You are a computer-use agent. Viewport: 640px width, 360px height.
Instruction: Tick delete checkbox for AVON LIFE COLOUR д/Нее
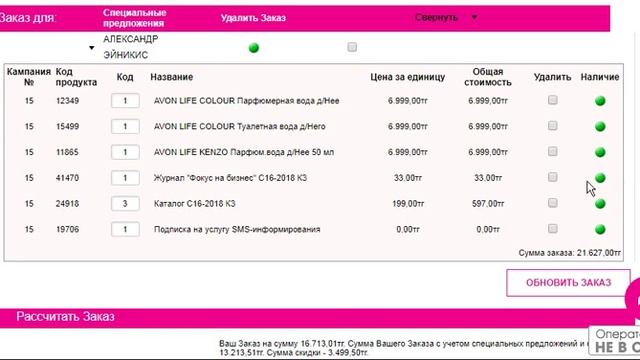(553, 100)
